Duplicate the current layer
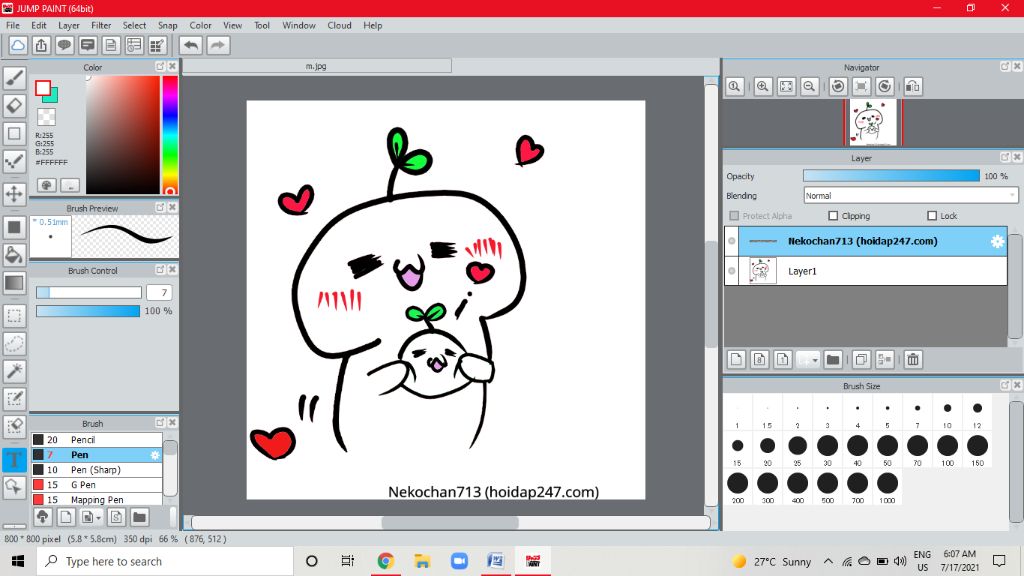The height and width of the screenshot is (576, 1024). [861, 359]
